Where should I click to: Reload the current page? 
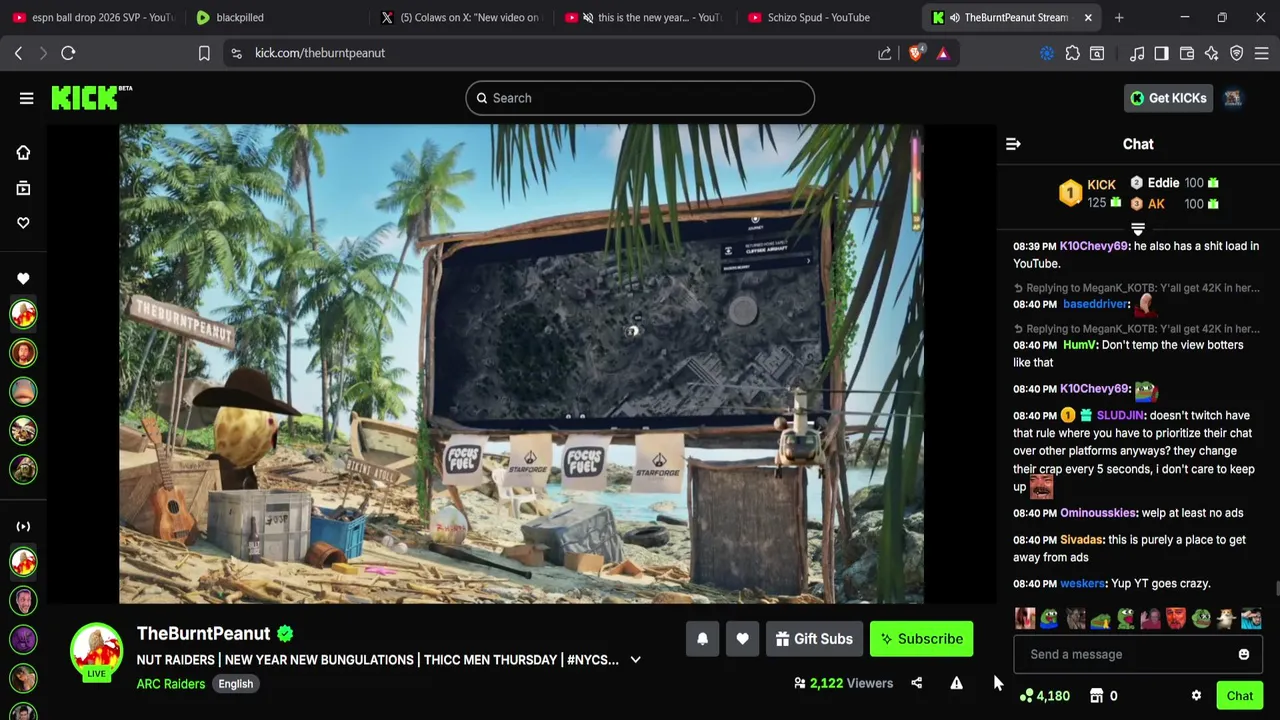point(68,53)
